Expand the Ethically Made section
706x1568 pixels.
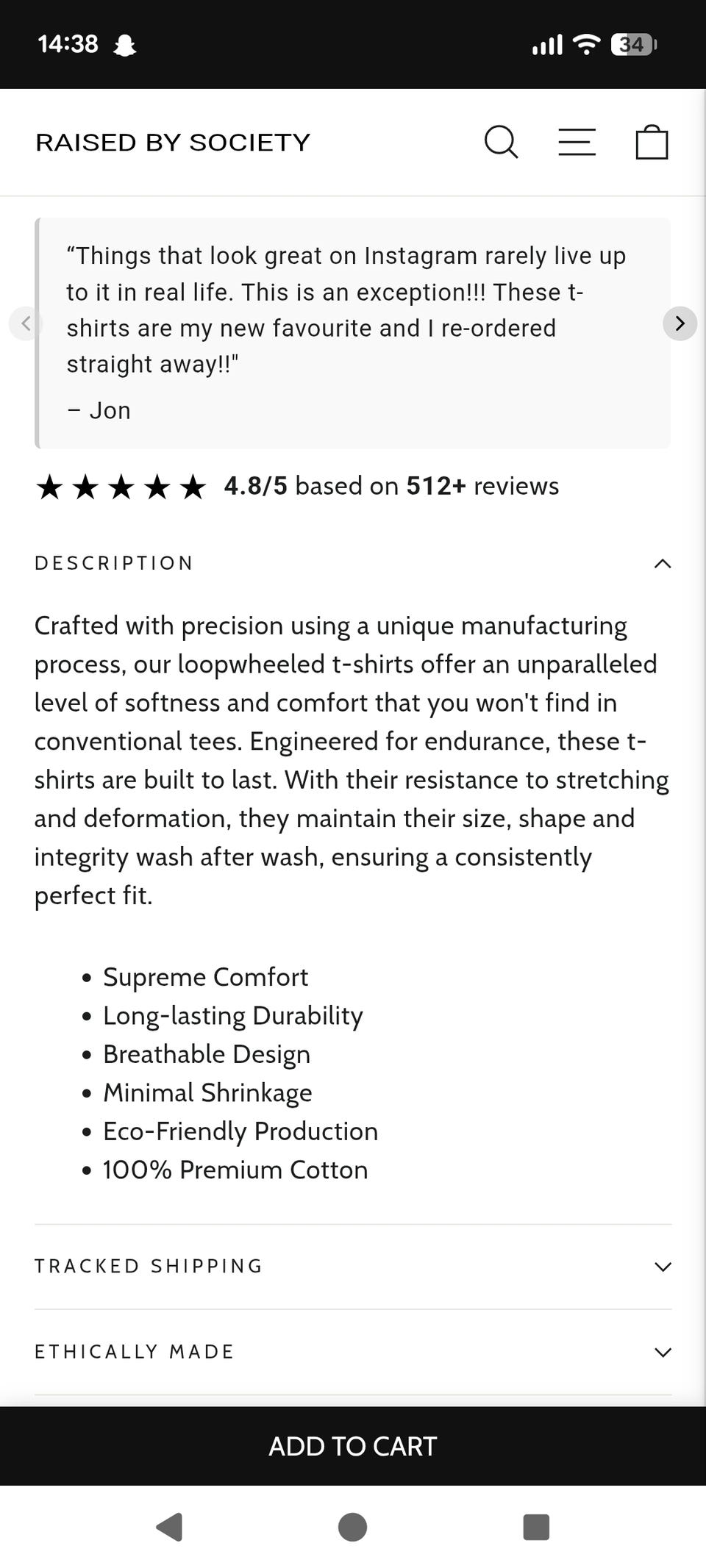(x=663, y=1353)
